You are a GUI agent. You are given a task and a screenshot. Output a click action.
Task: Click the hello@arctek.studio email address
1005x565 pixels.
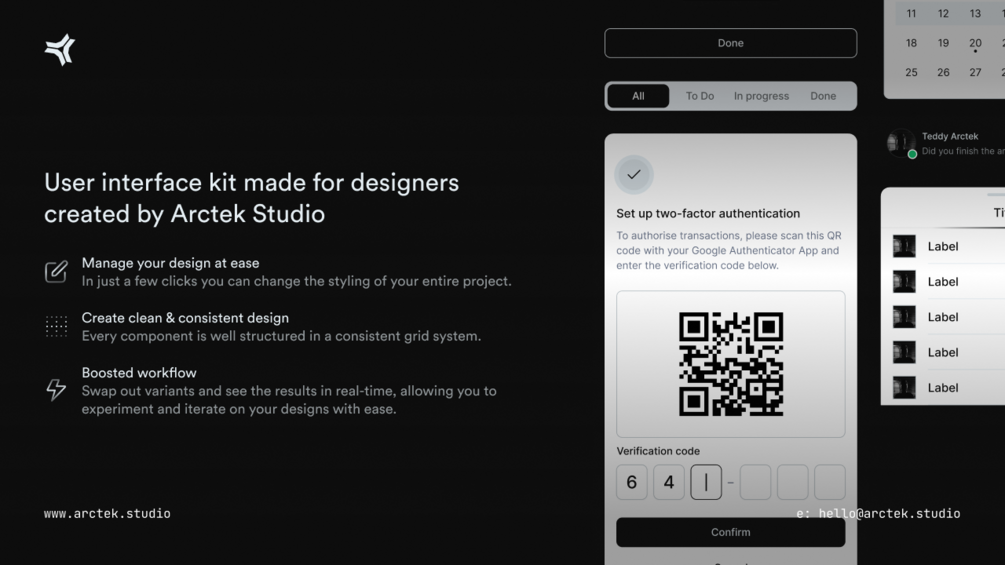coord(890,514)
